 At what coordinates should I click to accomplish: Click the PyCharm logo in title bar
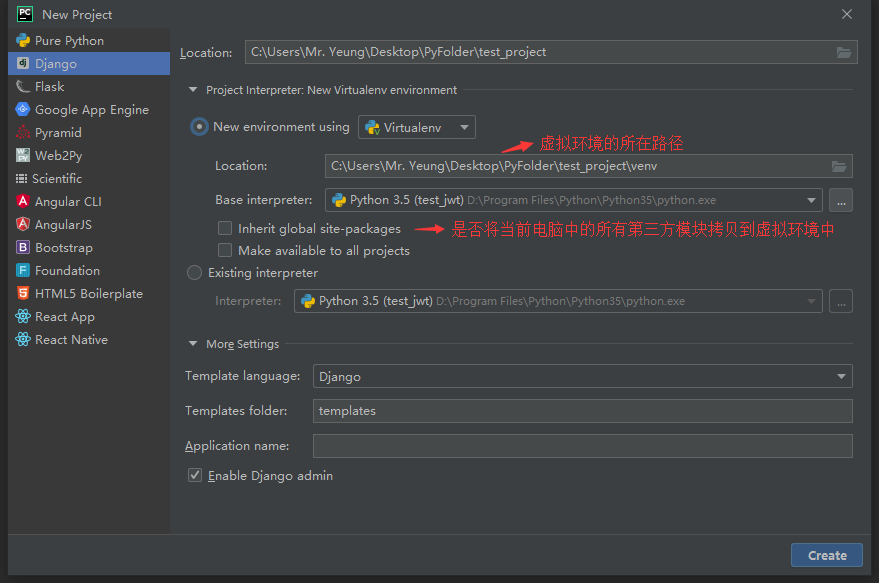pyautogui.click(x=25, y=14)
